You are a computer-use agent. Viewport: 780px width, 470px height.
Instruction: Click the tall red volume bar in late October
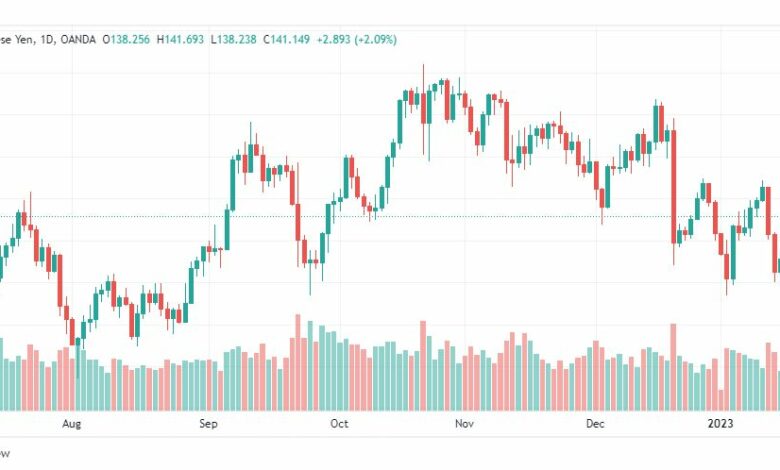click(x=423, y=366)
